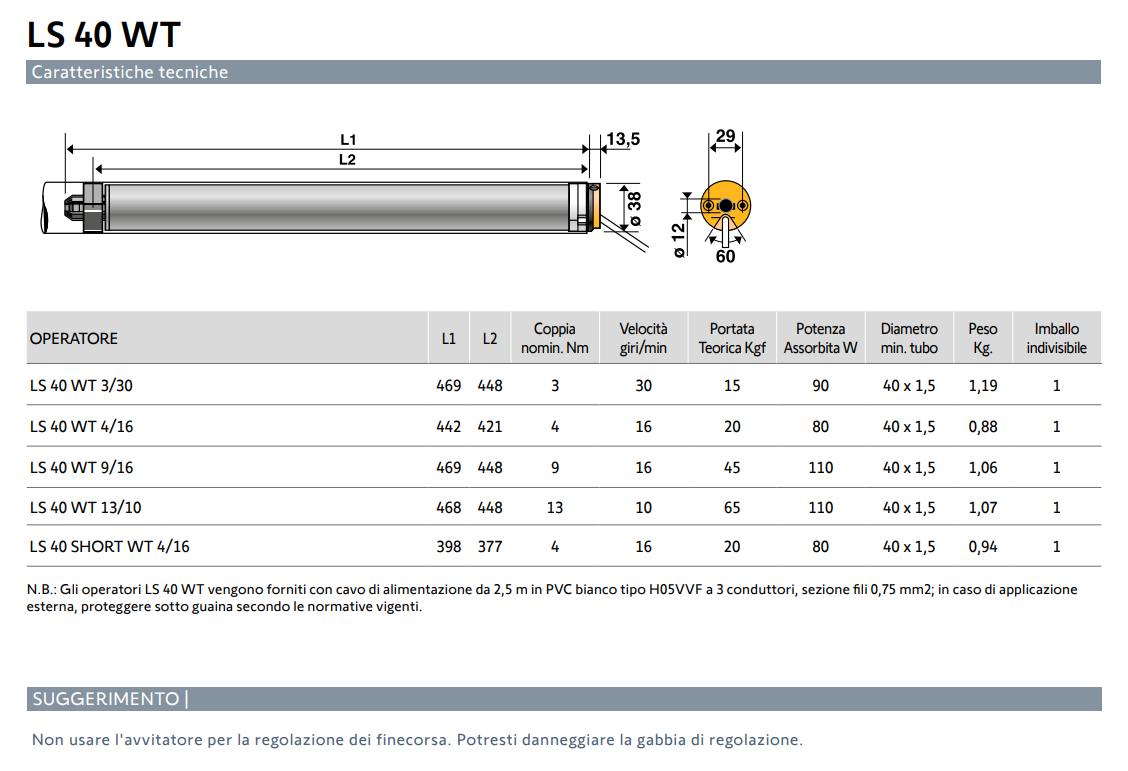The height and width of the screenshot is (771, 1128).
Task: Click the "LS 40 WT 9/16" operator name
Action: tap(81, 467)
